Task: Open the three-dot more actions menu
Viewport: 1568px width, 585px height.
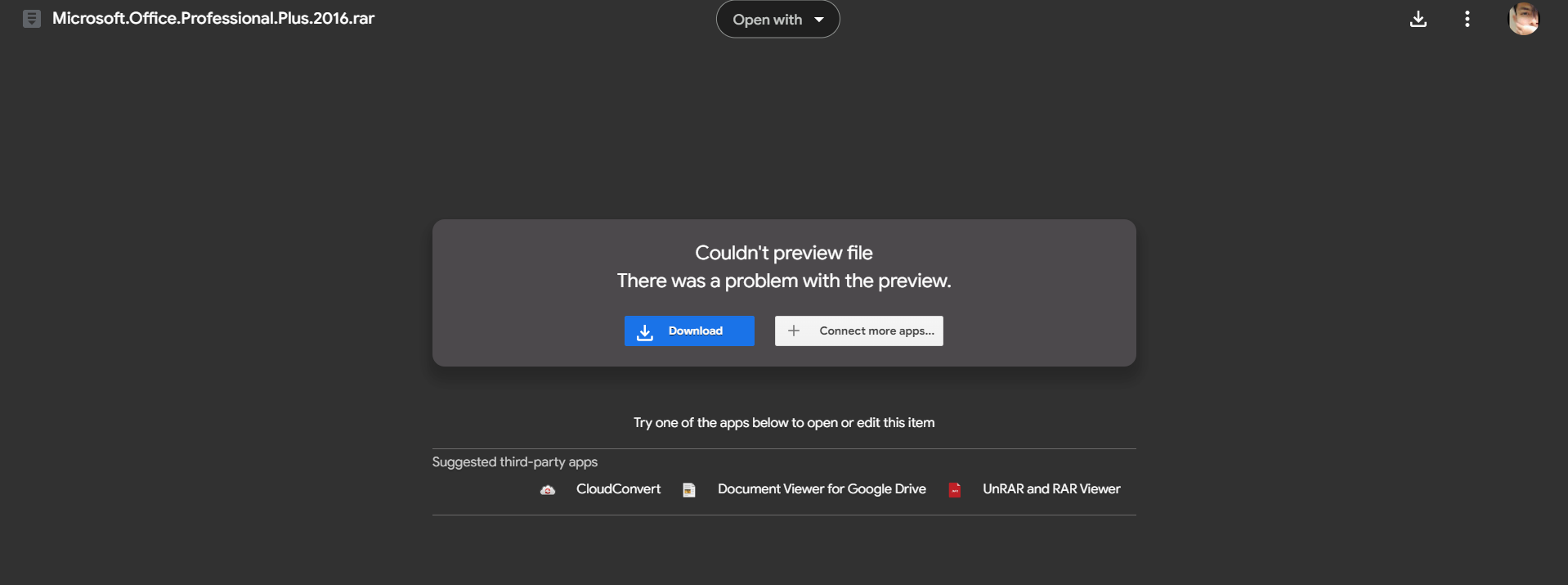Action: pyautogui.click(x=1467, y=19)
